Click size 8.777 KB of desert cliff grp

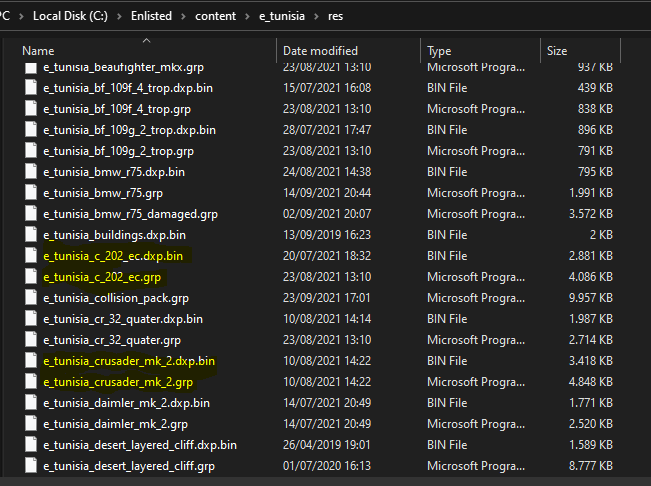(x=590, y=466)
